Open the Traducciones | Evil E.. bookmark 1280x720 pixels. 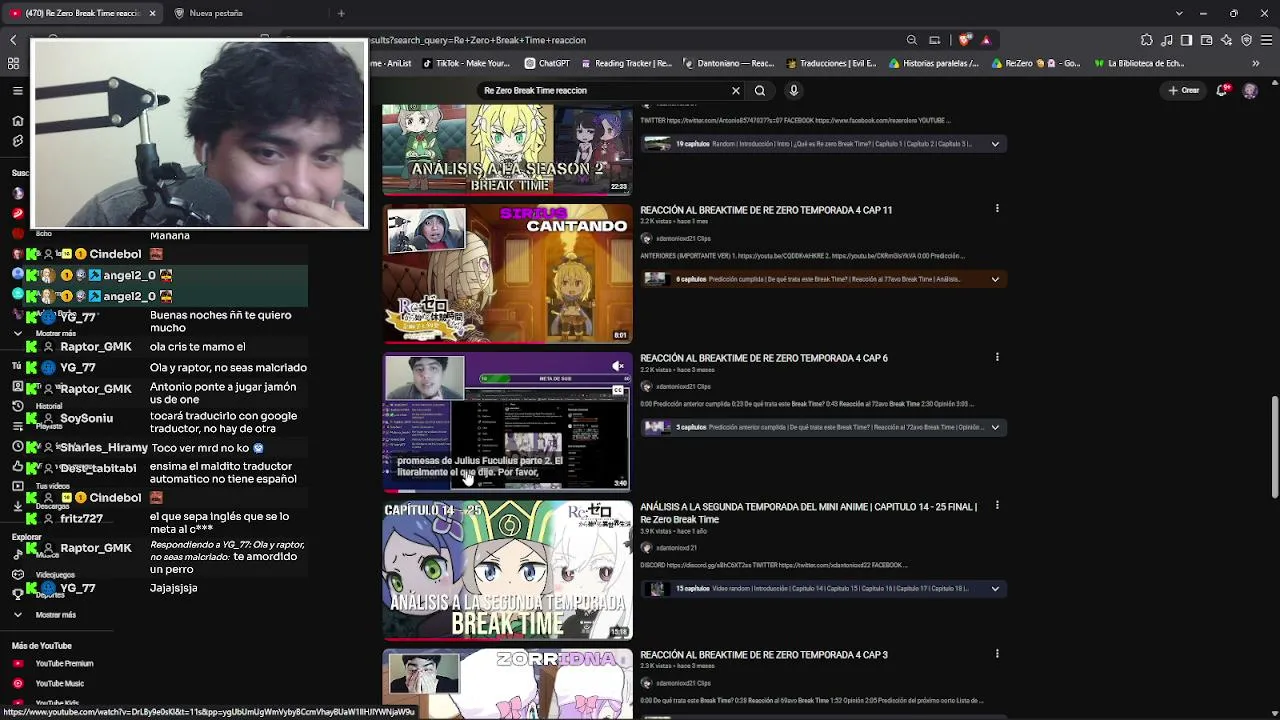(831, 63)
